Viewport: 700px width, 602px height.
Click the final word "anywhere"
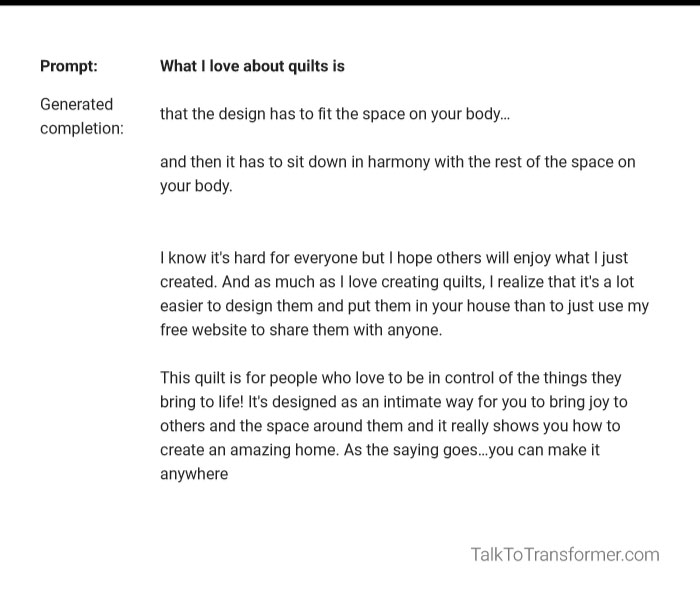(x=194, y=474)
